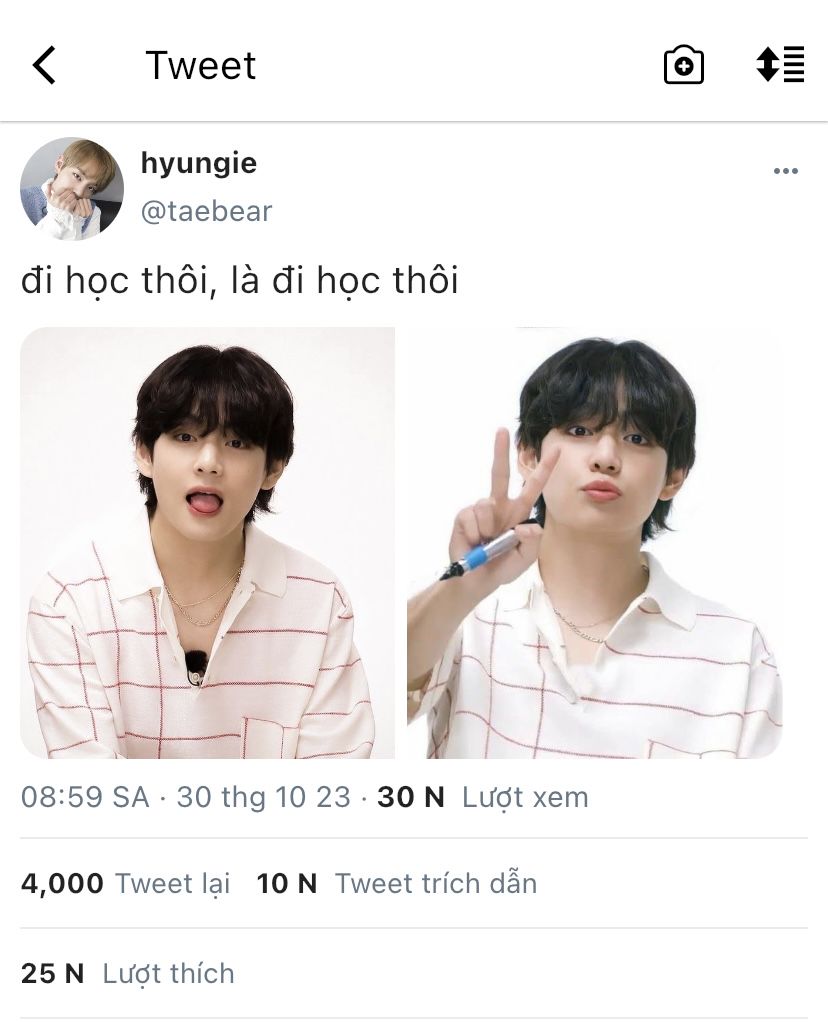Tap the Lượt xem views label

point(525,797)
